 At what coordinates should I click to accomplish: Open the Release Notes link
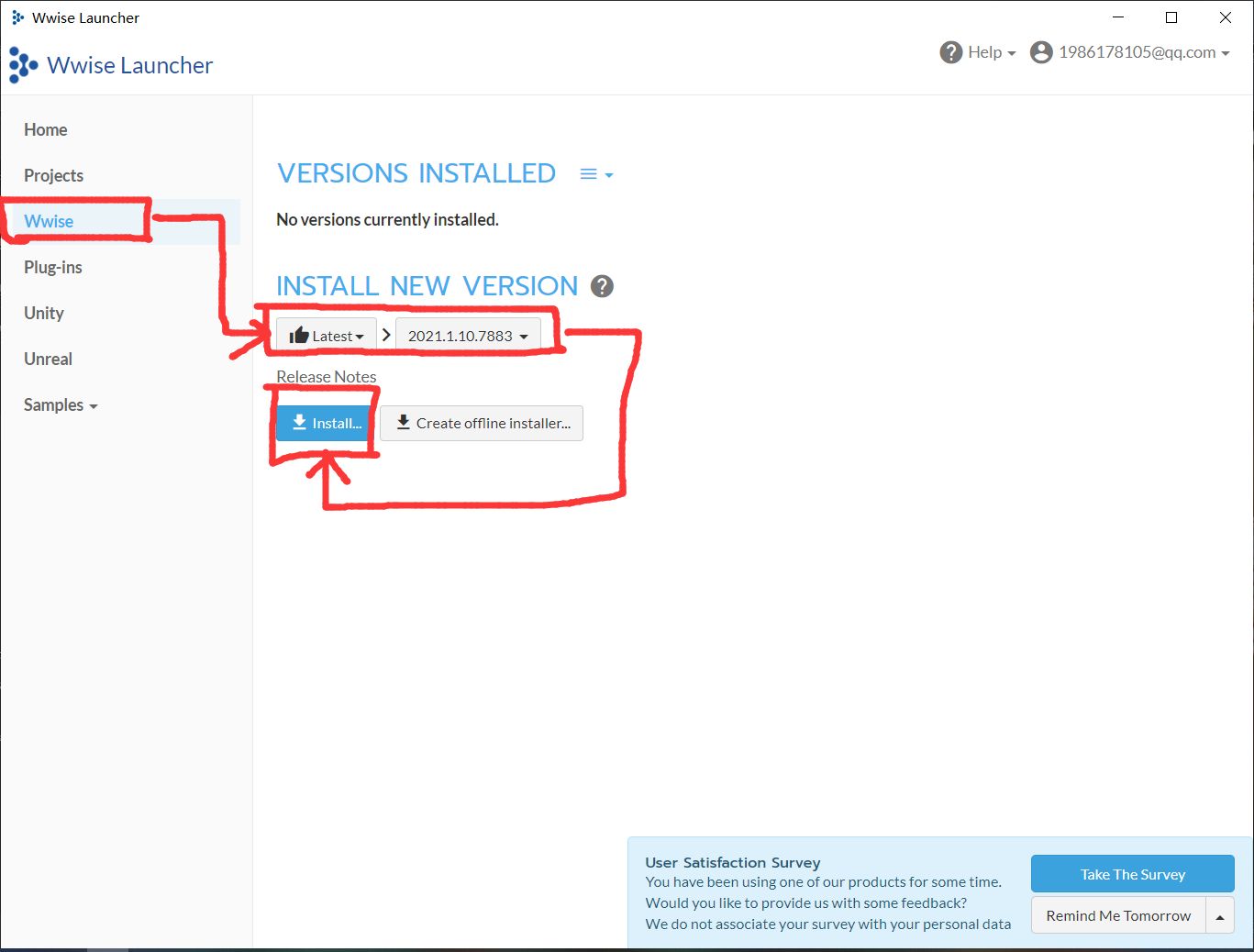(x=327, y=377)
